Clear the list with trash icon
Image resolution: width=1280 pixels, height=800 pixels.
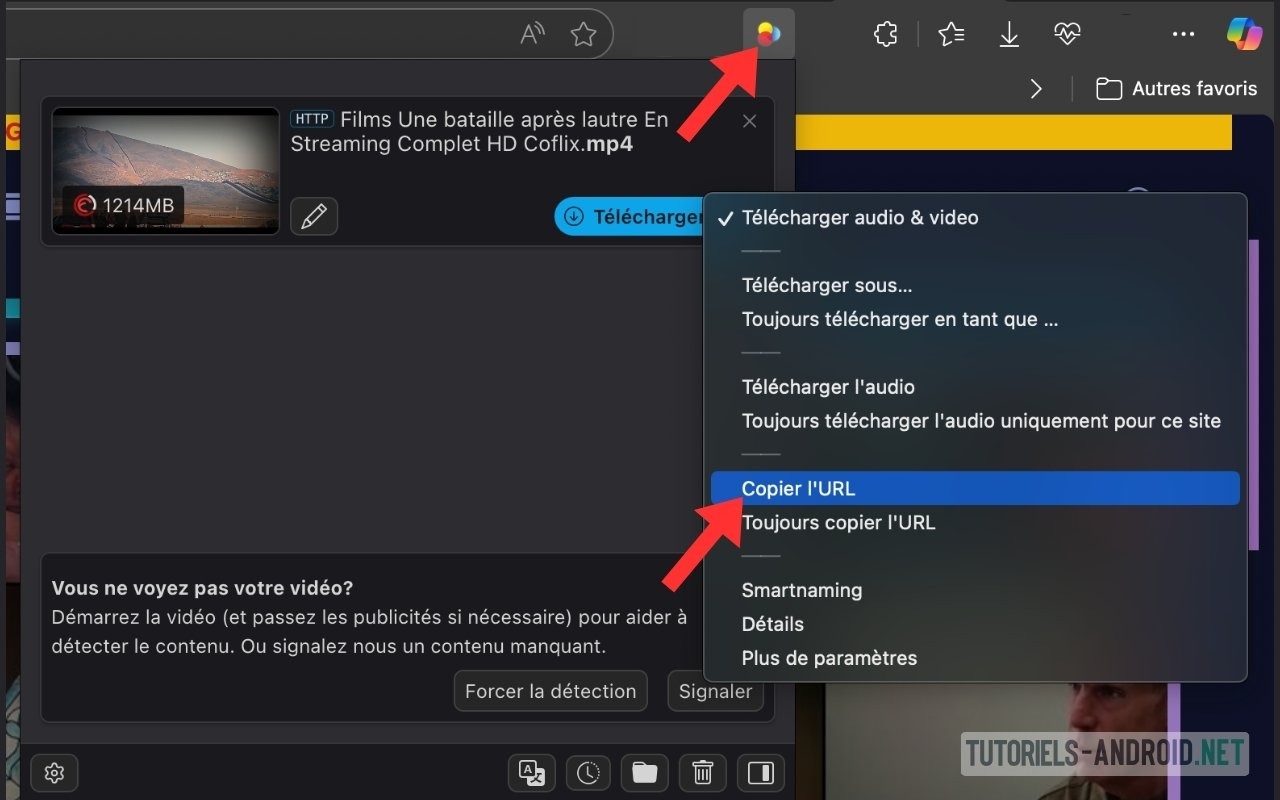(703, 773)
